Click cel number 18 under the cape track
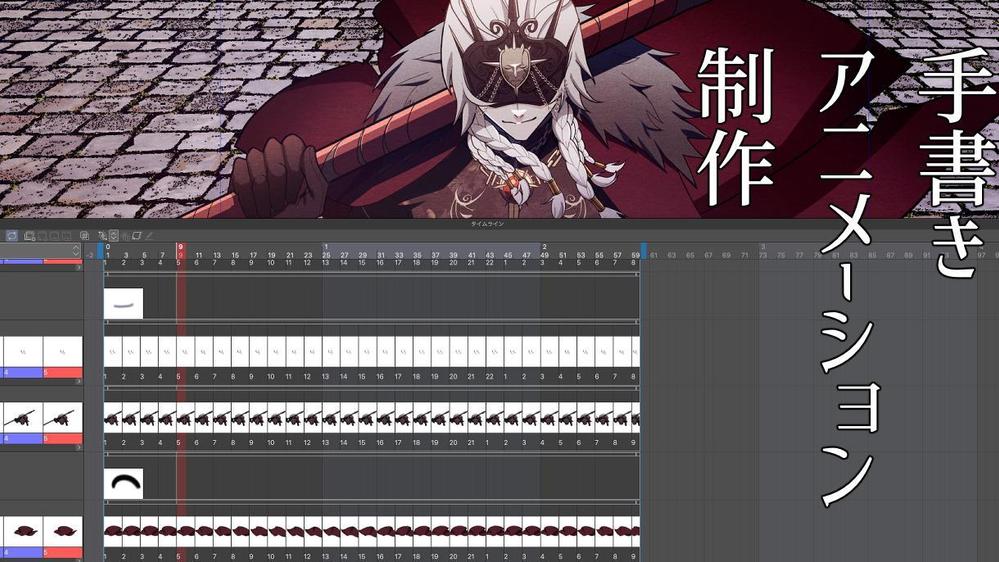Screen dimensions: 999x562 pyautogui.click(x=417, y=556)
